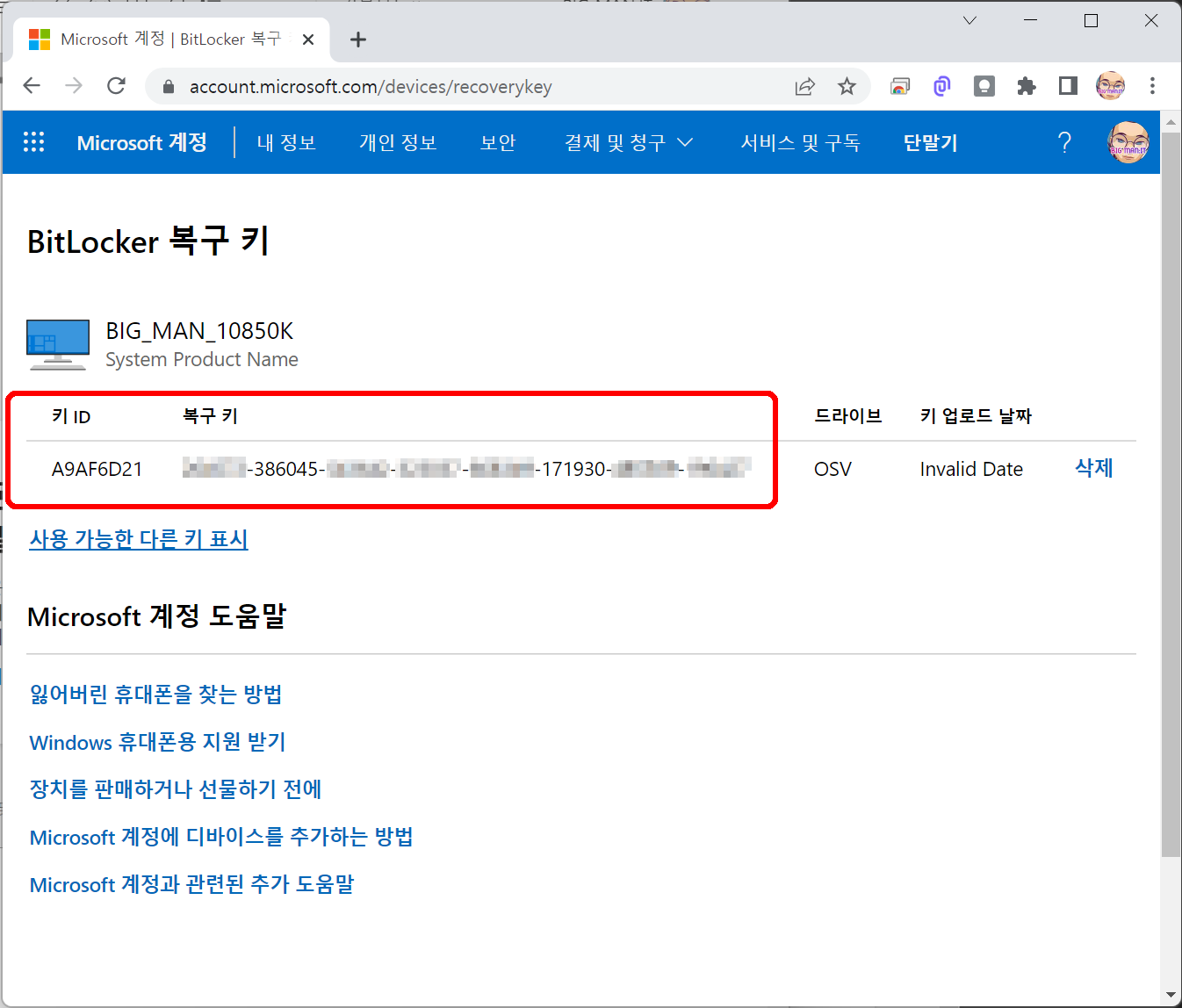Open Microsoft 계정과 관련된 추가 도움말 link

point(191,884)
